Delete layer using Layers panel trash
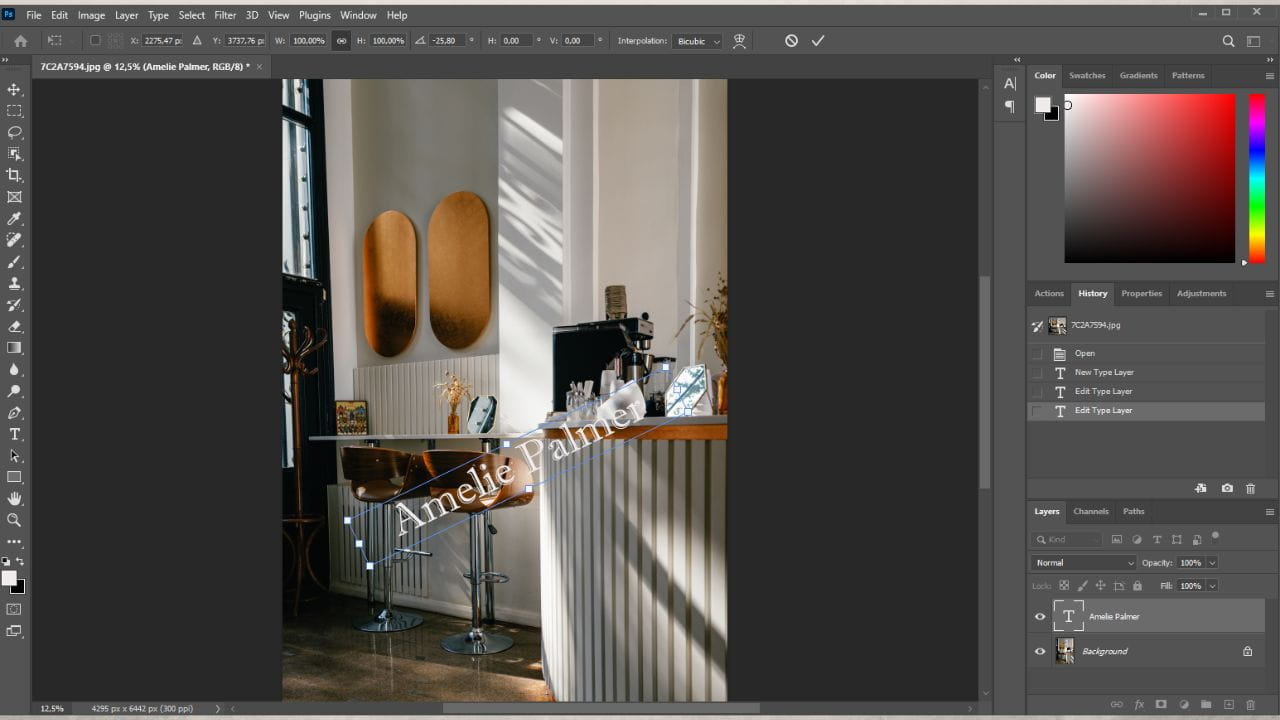 tap(1250, 705)
